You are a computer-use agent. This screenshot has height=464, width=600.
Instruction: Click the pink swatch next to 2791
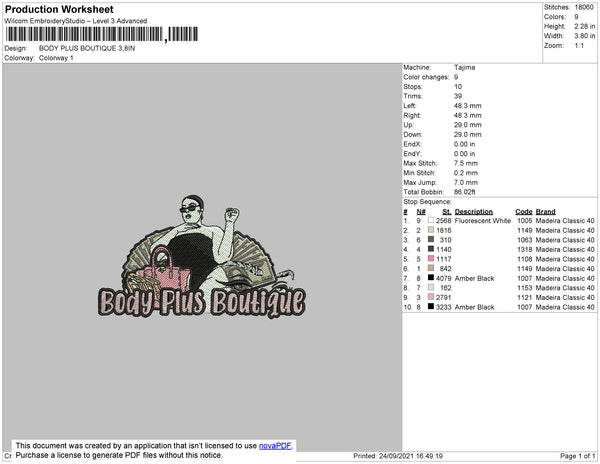coord(431,297)
